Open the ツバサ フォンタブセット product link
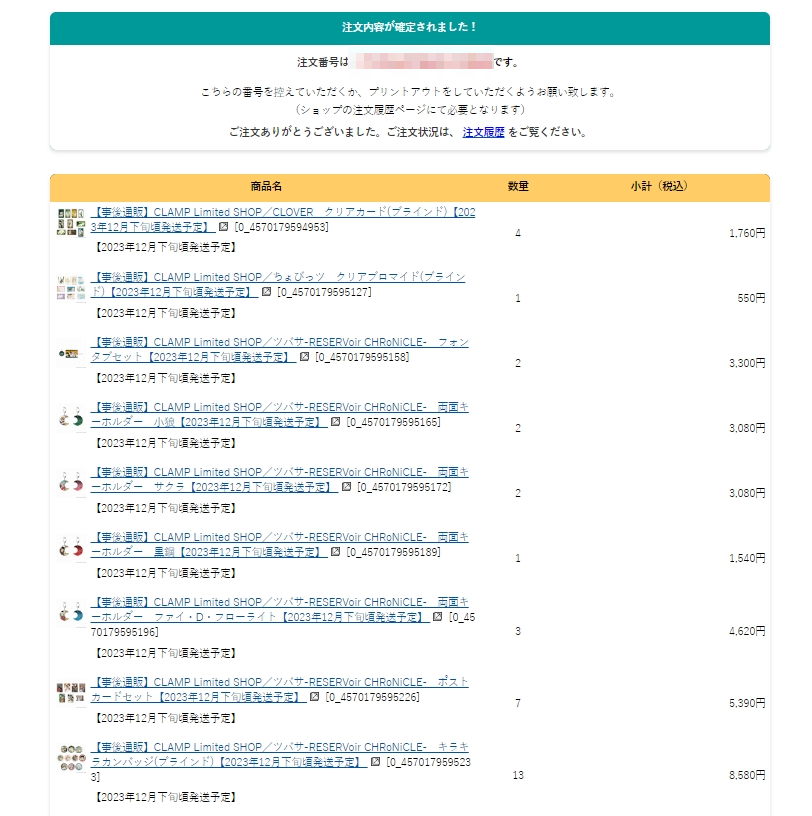 tap(280, 350)
